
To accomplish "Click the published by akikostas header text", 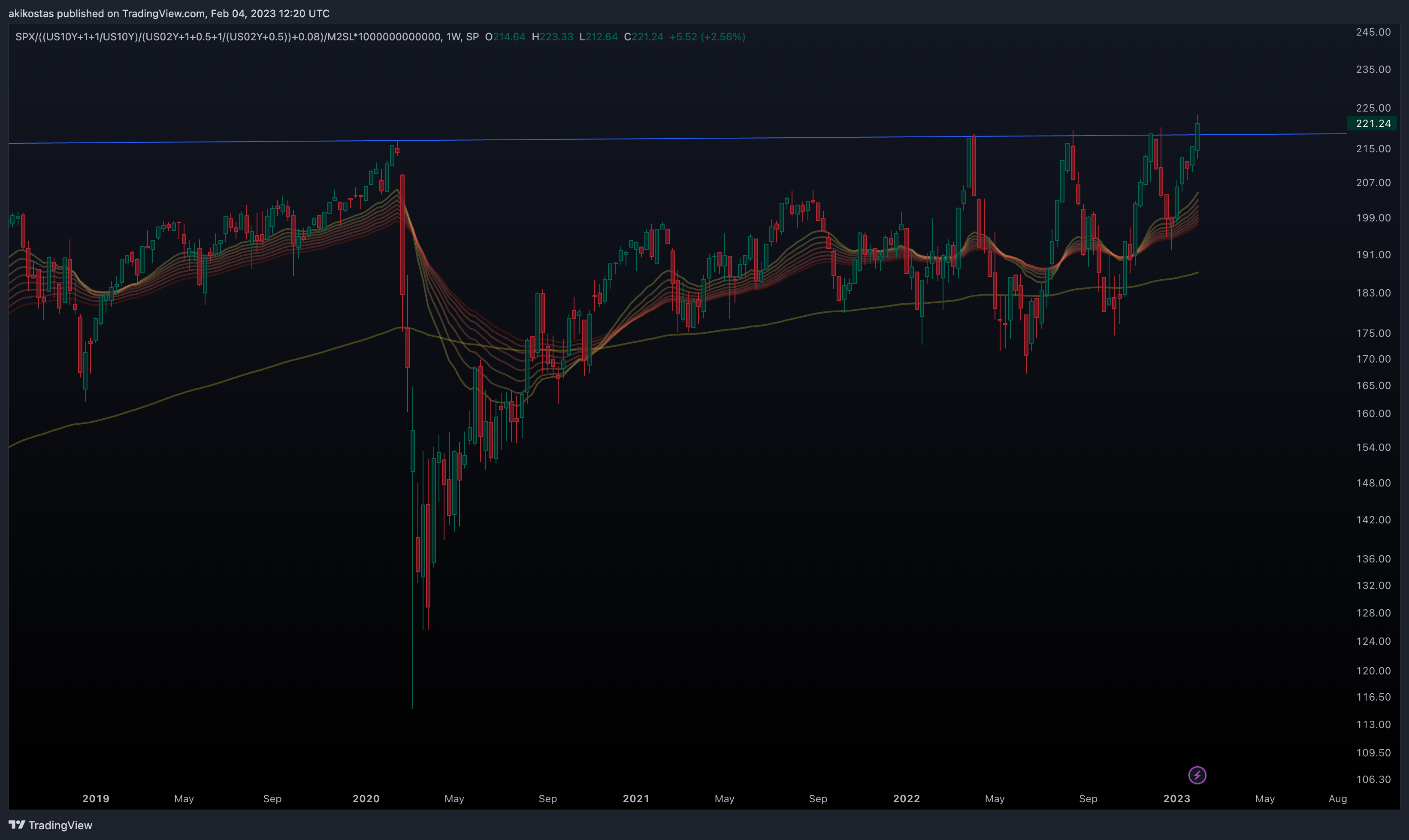I will pos(169,14).
